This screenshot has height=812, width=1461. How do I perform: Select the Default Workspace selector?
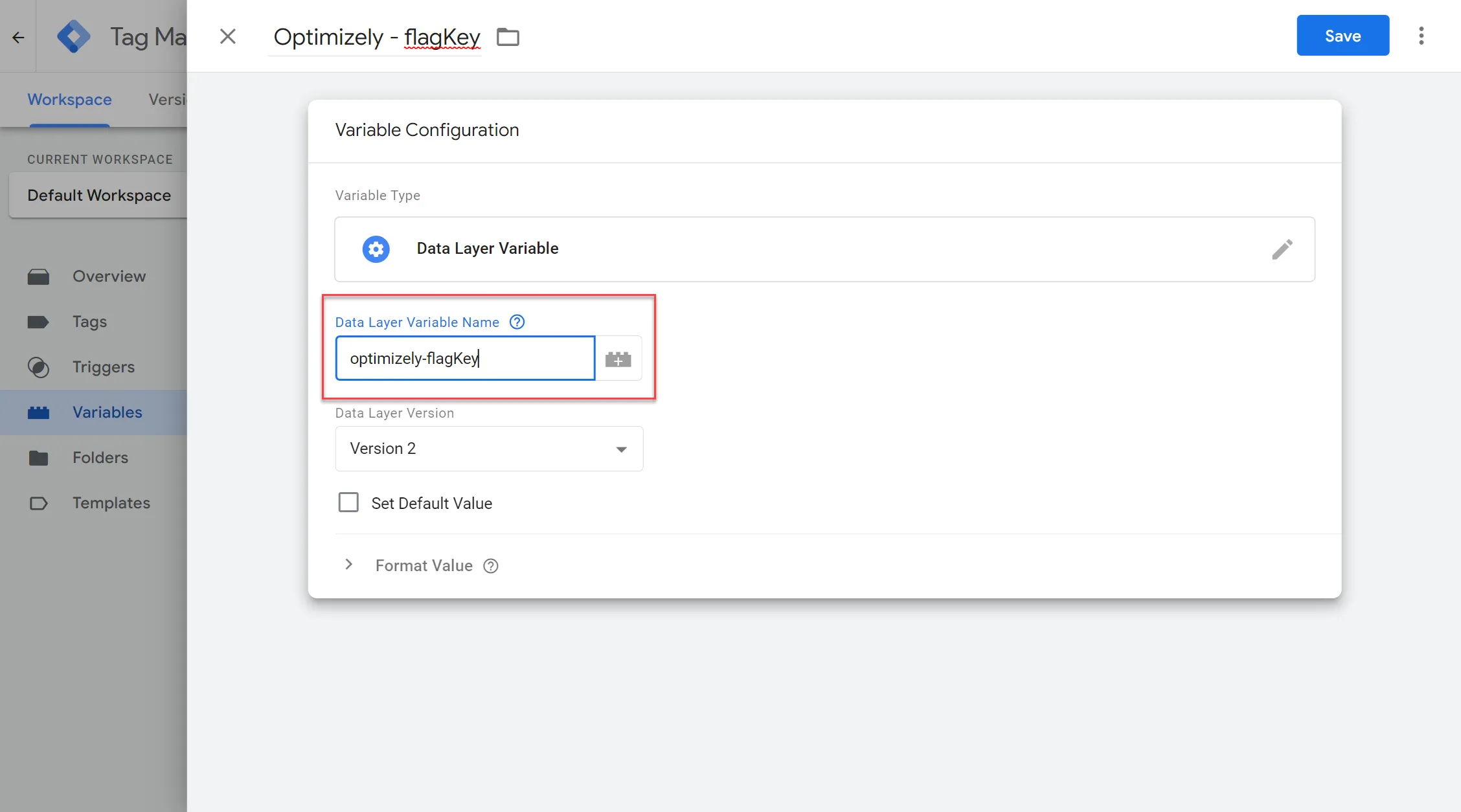(x=98, y=195)
